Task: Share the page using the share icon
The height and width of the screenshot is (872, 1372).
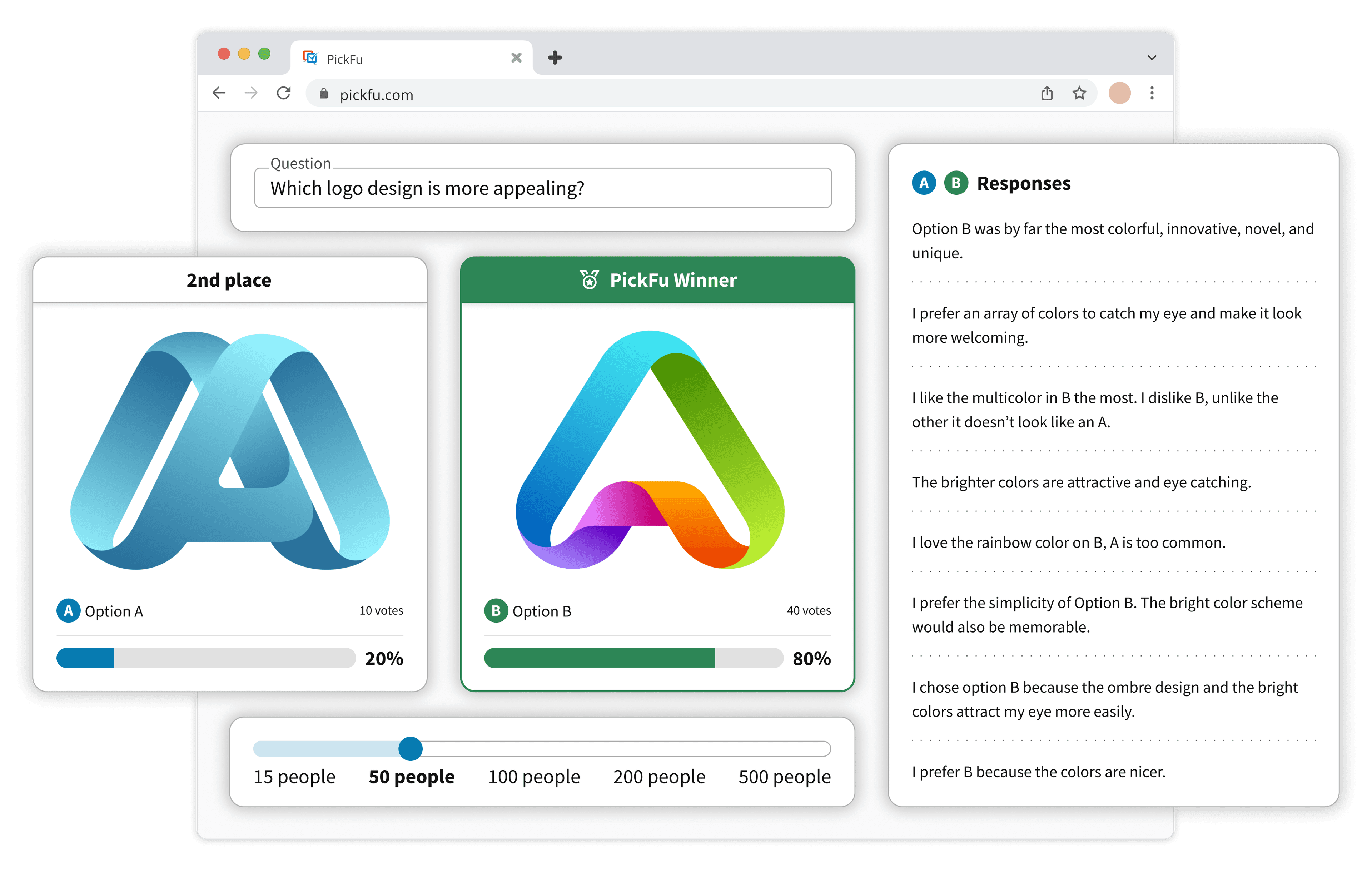Action: (1047, 93)
